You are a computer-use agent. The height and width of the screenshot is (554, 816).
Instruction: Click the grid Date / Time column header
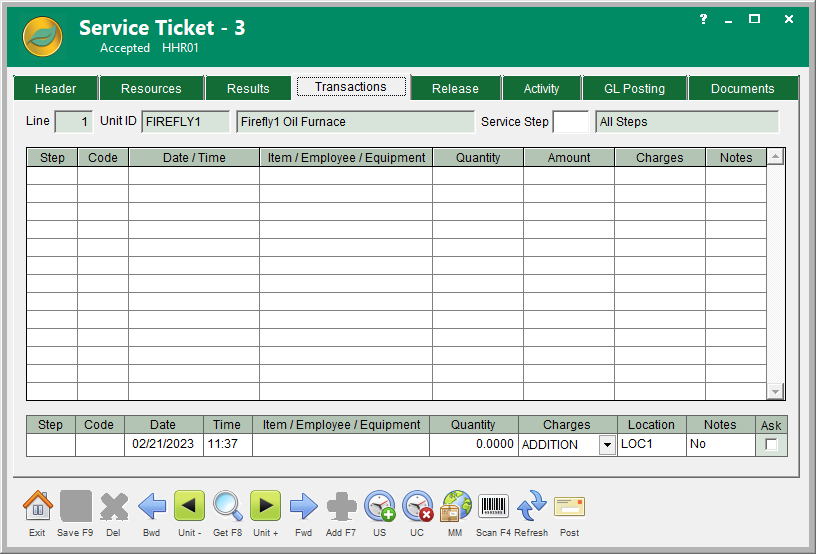click(194, 158)
